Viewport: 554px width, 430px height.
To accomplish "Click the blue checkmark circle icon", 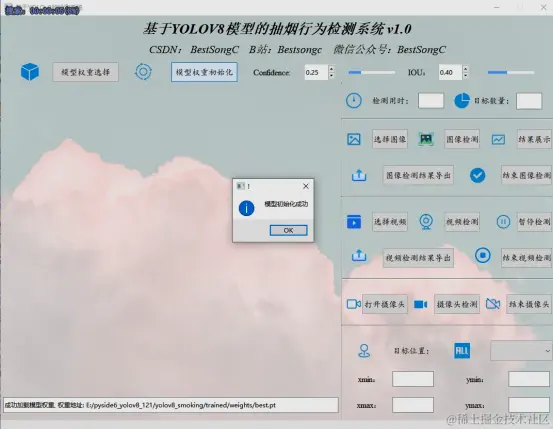I will pos(477,175).
